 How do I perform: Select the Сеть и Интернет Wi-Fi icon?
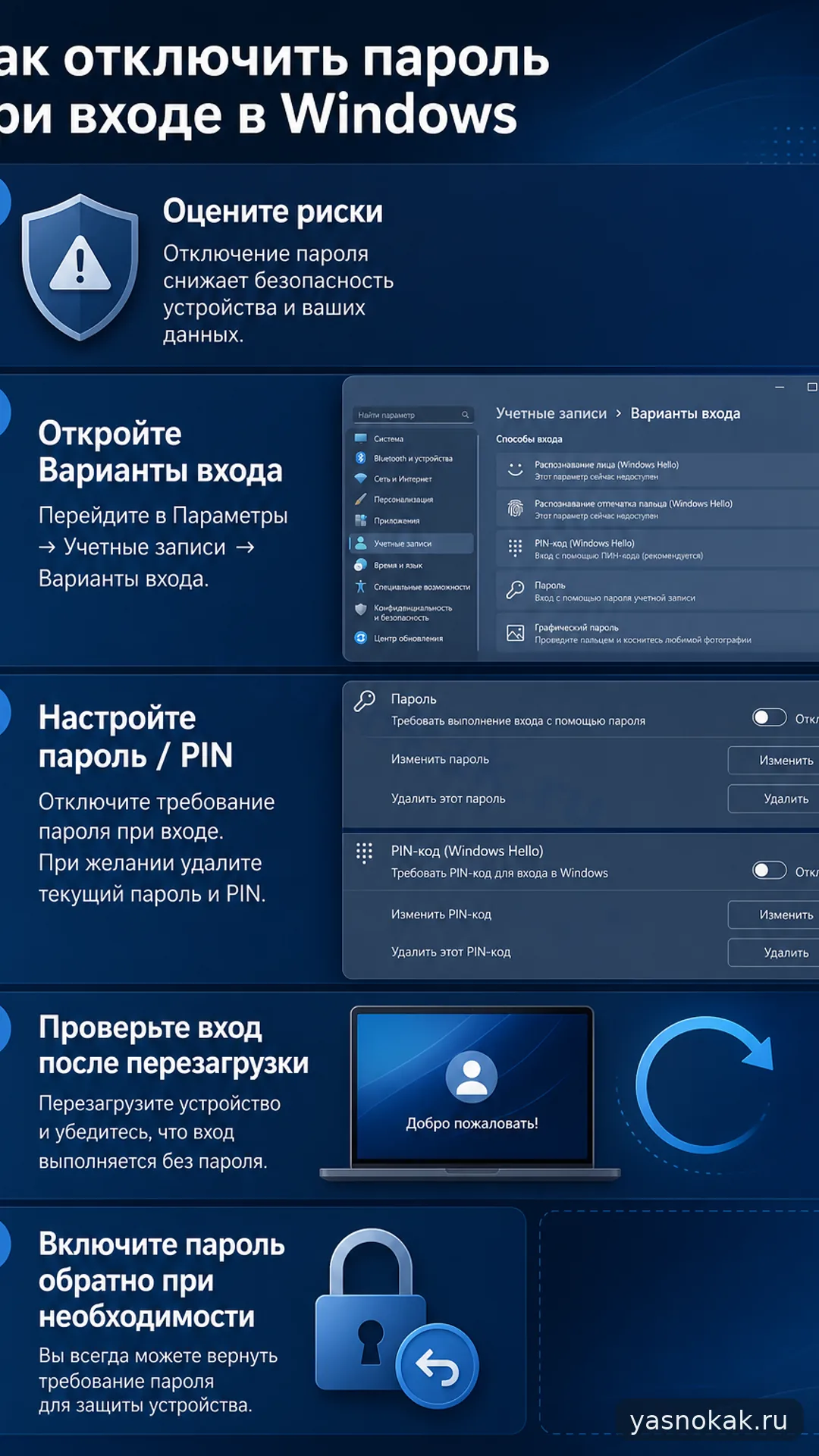point(361,479)
